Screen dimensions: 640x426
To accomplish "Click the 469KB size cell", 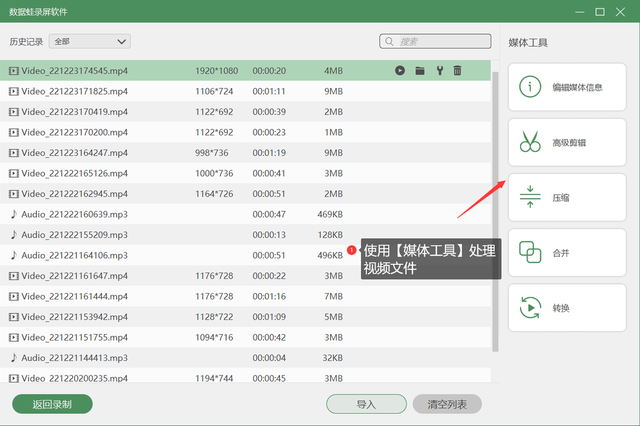I will pyautogui.click(x=330, y=214).
